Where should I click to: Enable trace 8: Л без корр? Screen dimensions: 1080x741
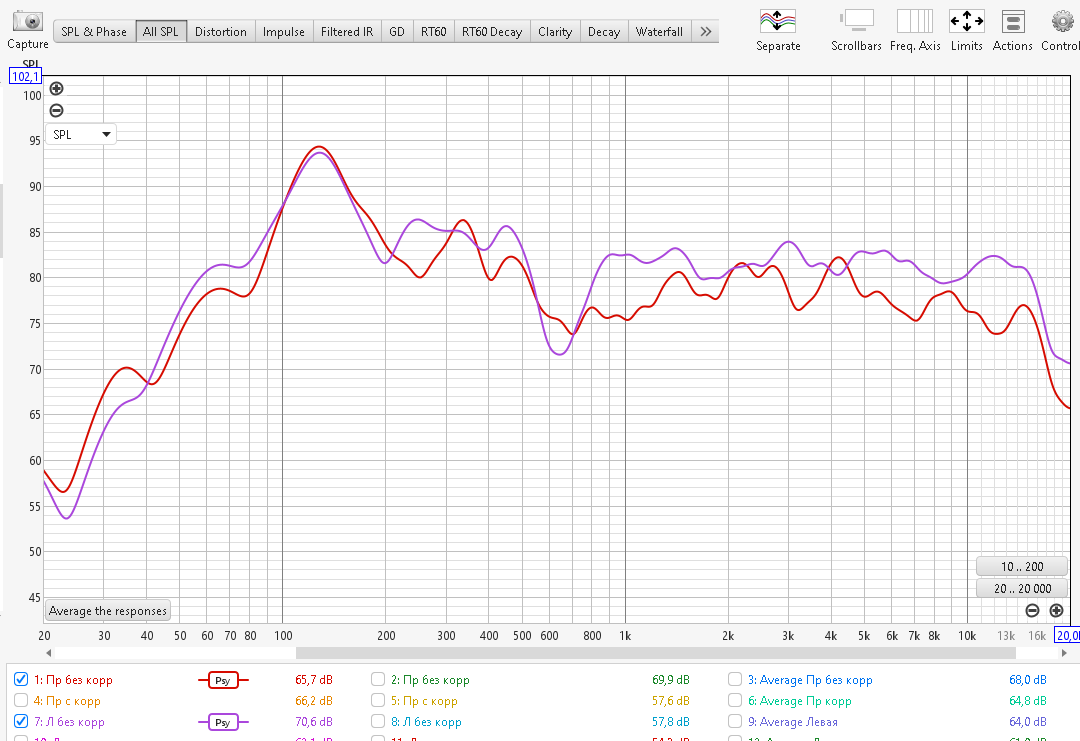click(378, 722)
